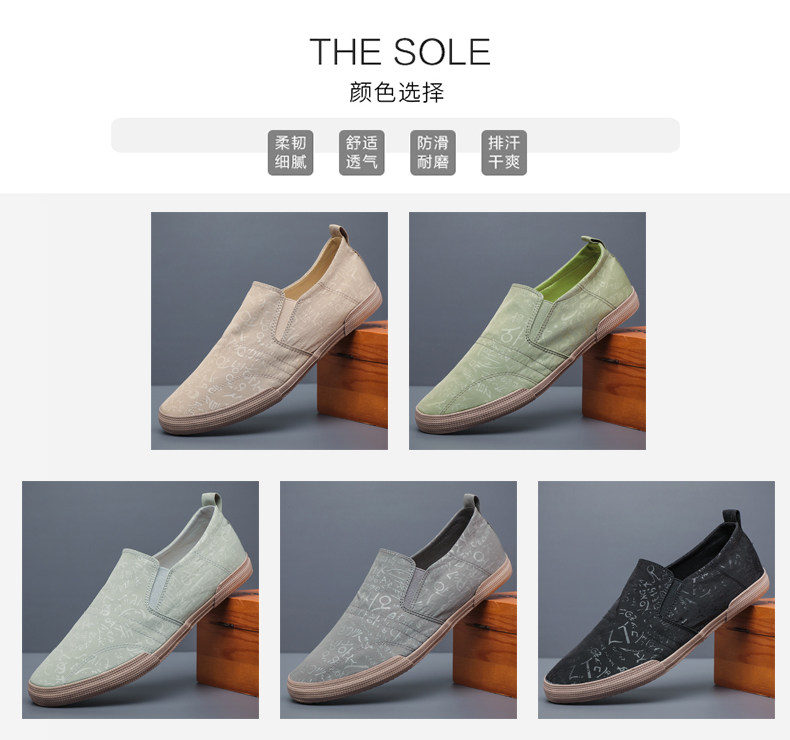Click the rubber sole of the gray shoe
The height and width of the screenshot is (740, 790).
(x=398, y=655)
